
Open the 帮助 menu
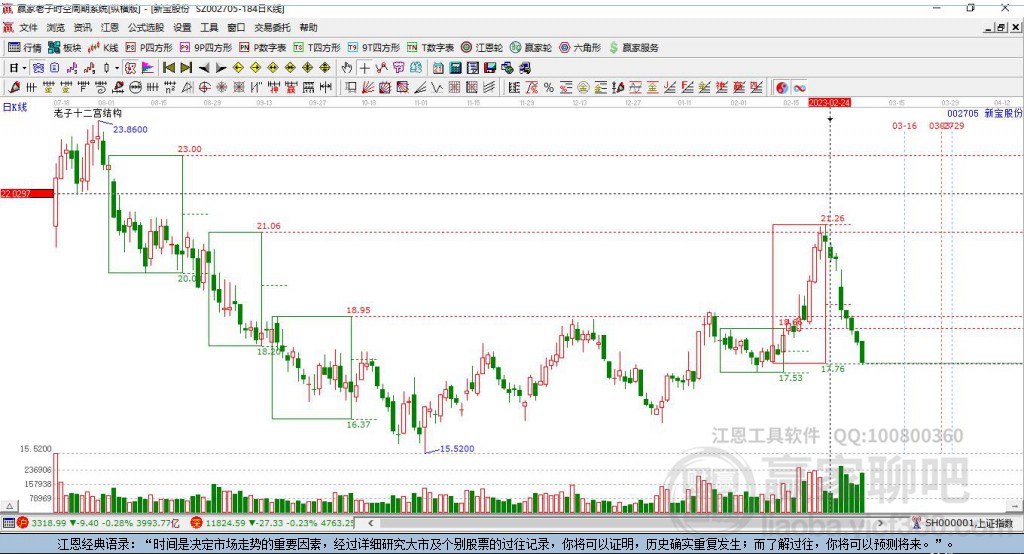click(x=308, y=27)
